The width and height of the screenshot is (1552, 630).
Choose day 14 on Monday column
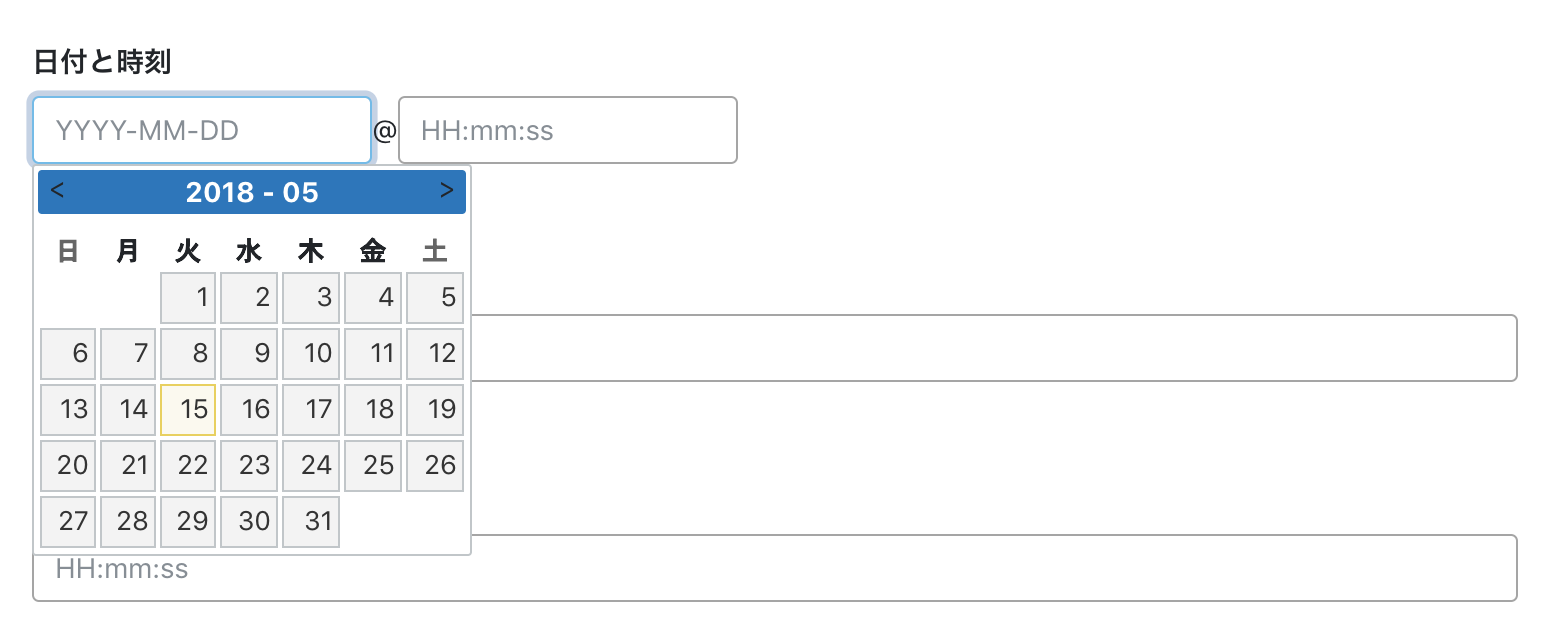pos(128,410)
